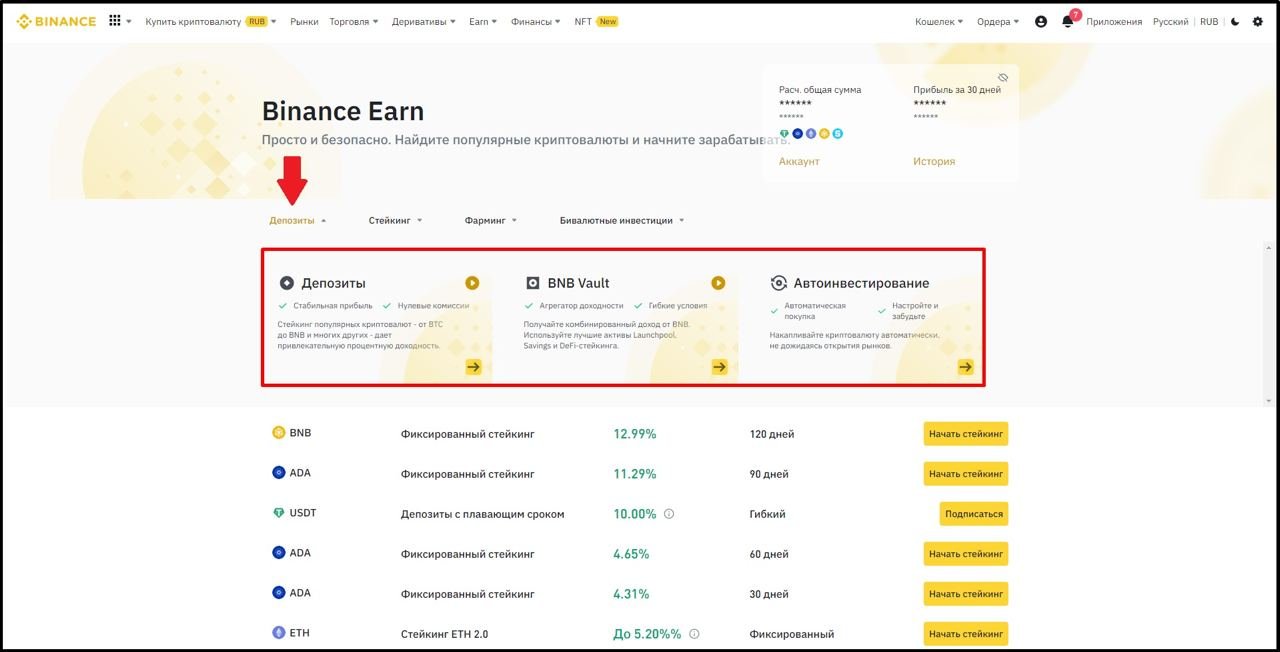Open the notifications bell icon
This screenshot has width=1280, height=652.
pos(1067,22)
